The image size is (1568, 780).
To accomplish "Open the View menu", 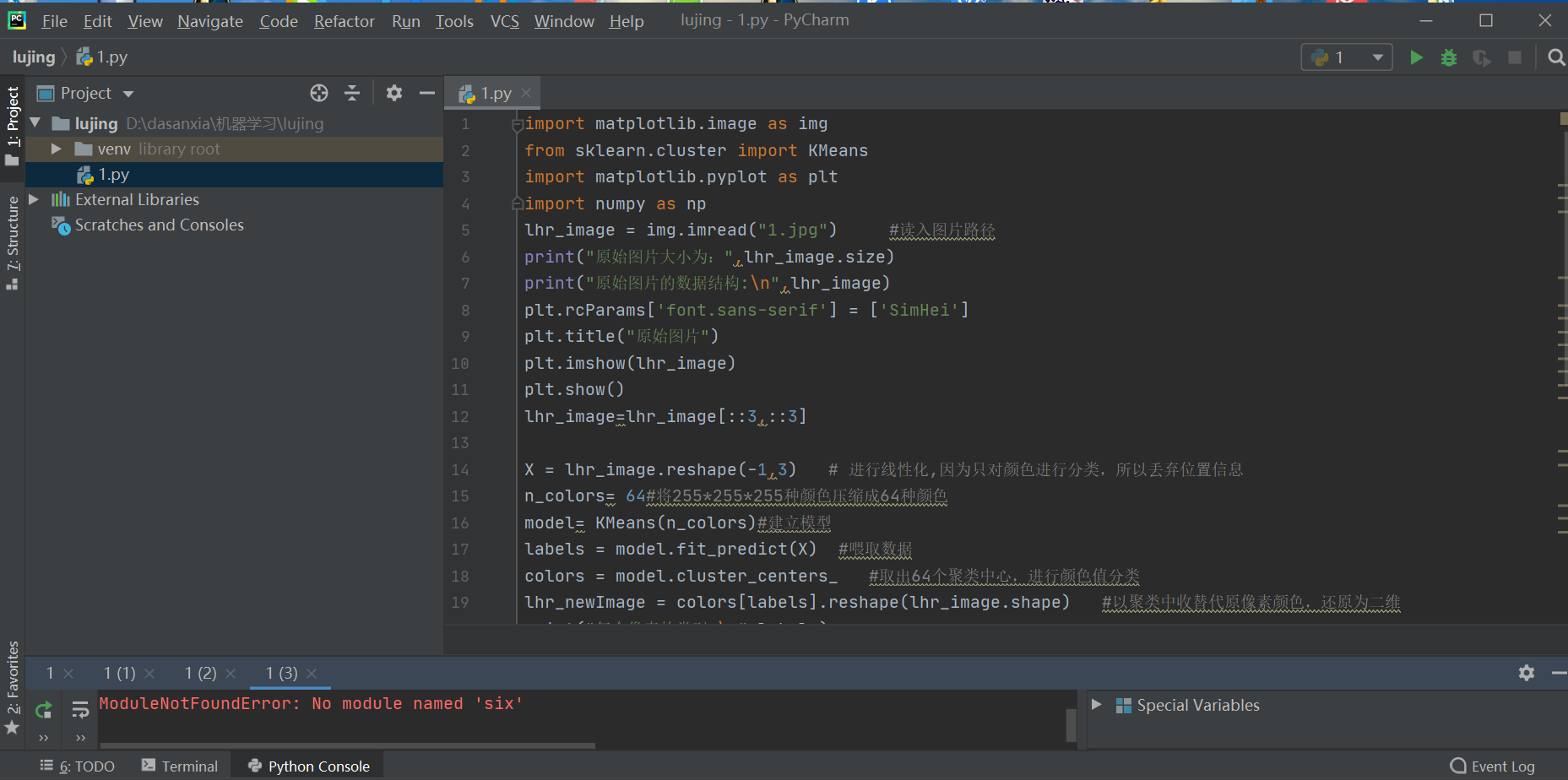I will [145, 21].
